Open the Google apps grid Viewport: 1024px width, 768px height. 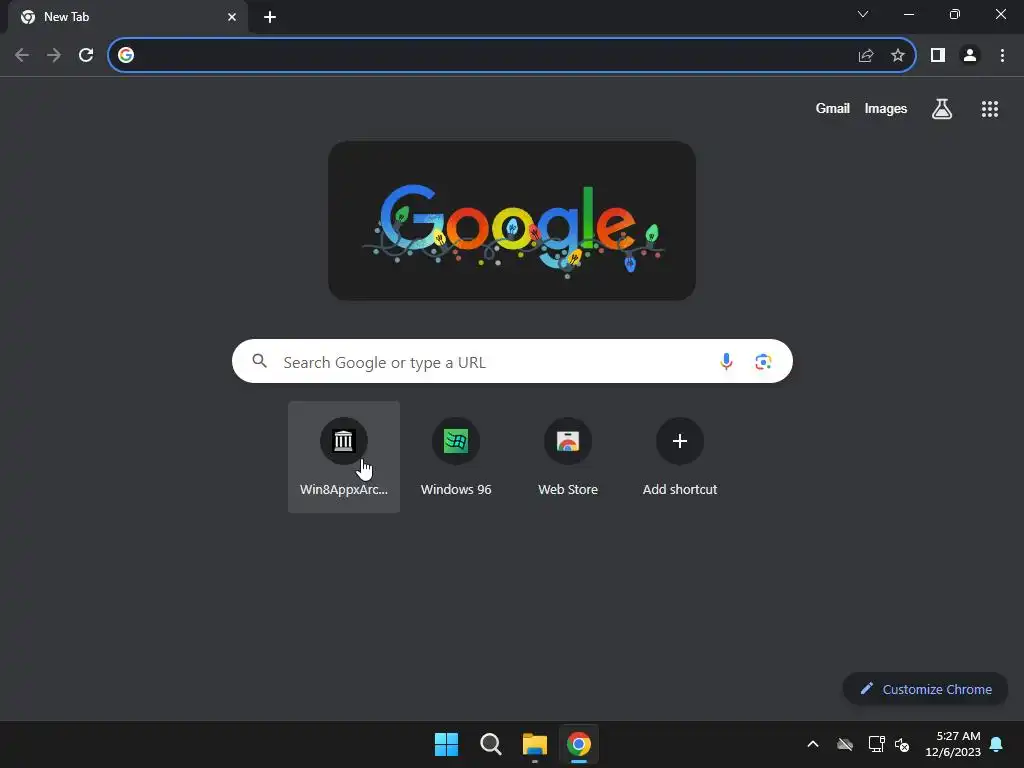tap(990, 109)
